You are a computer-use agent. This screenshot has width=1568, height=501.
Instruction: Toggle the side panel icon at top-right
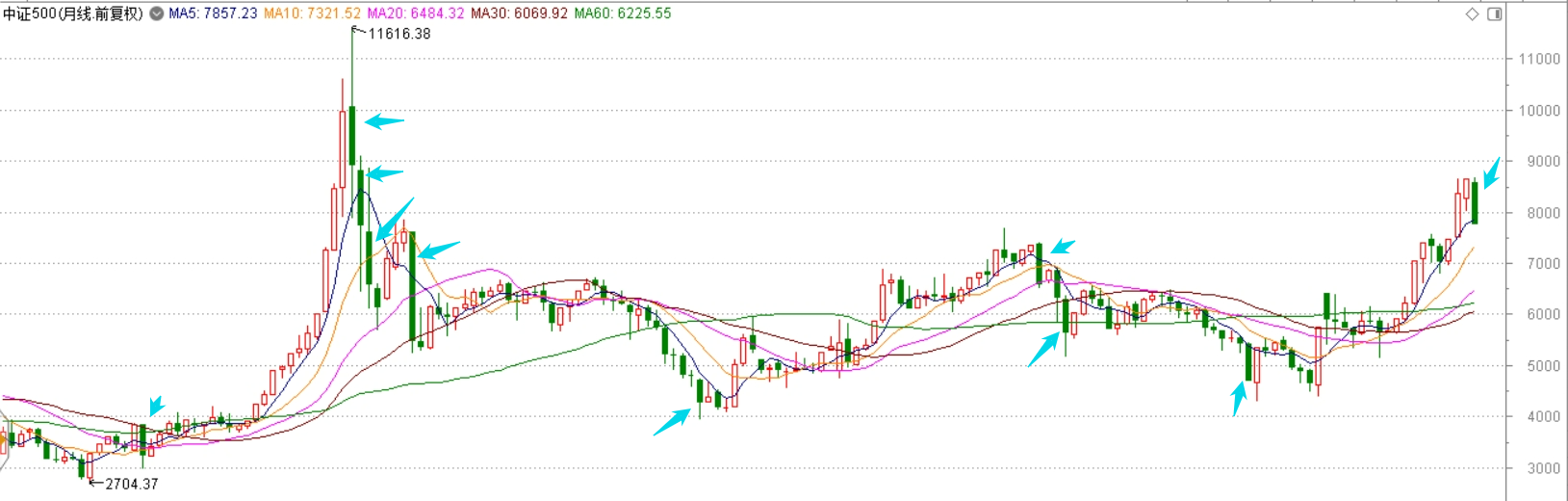pos(1495,13)
